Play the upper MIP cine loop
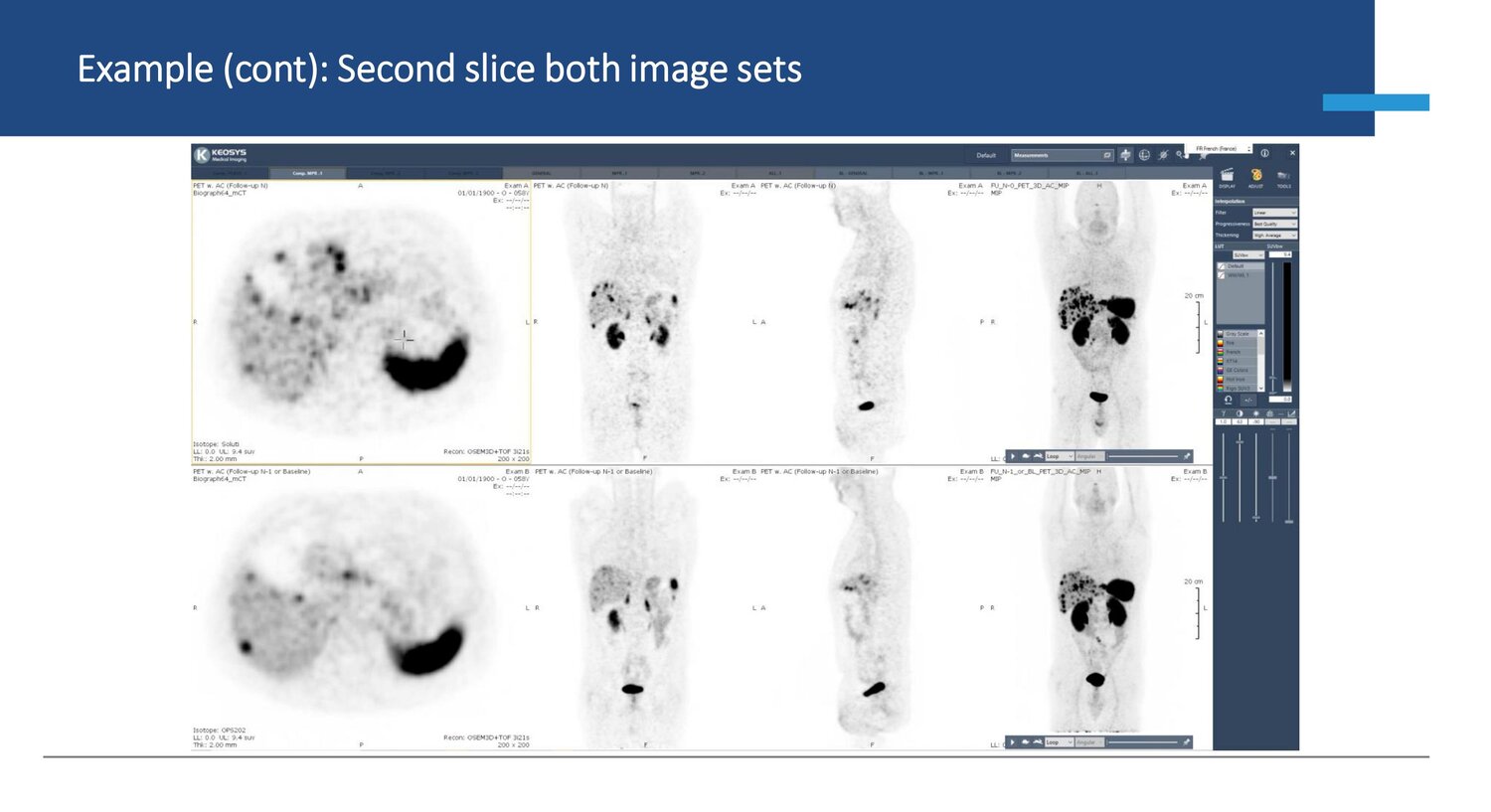The width and height of the screenshot is (1491, 812). coord(1013,456)
